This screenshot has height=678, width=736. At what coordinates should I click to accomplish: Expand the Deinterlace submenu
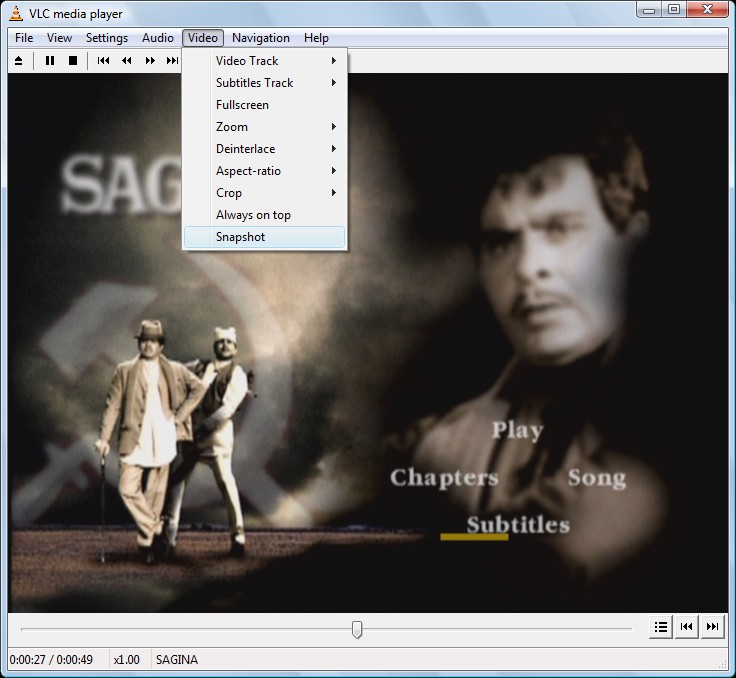(x=265, y=149)
